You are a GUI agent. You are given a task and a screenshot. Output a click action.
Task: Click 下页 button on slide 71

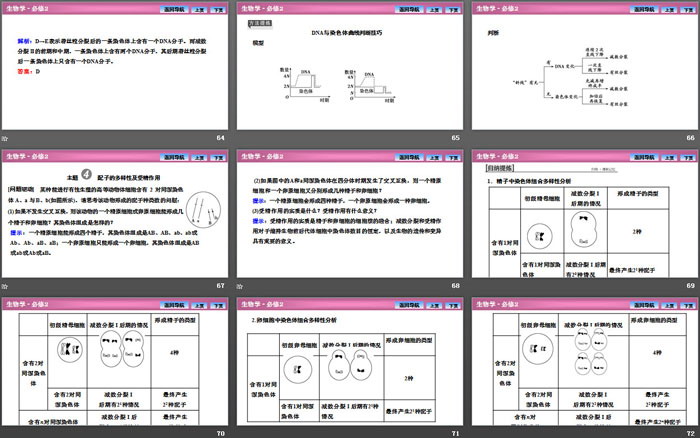click(453, 305)
